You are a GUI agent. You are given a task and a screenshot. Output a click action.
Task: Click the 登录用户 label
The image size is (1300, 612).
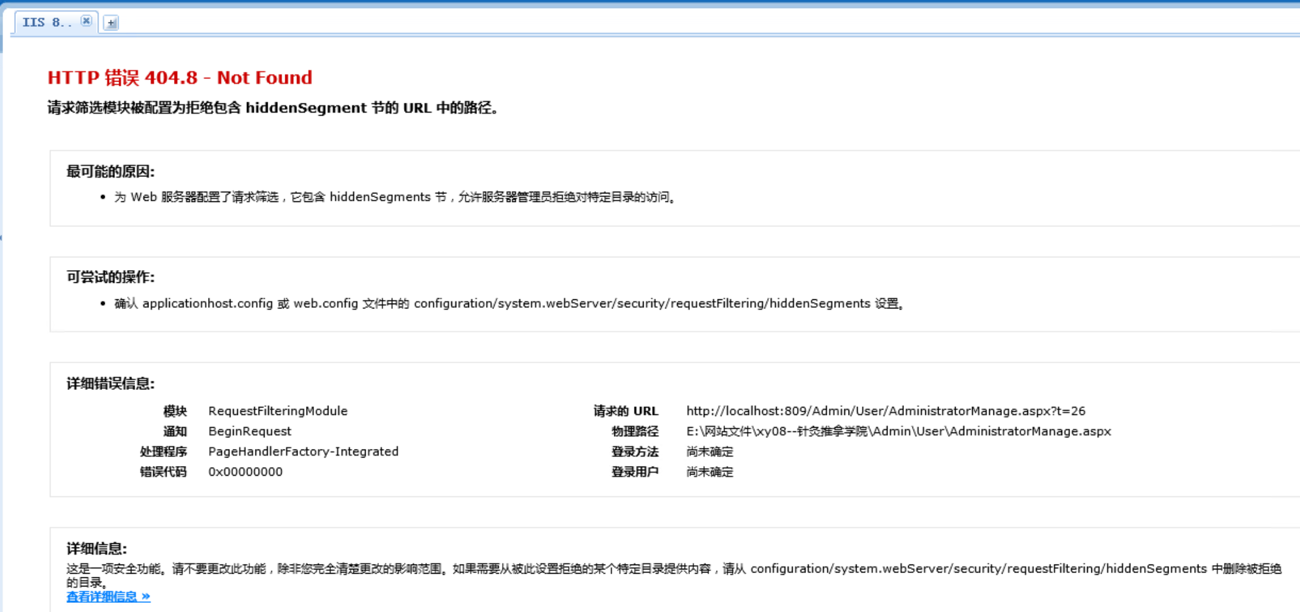click(635, 472)
